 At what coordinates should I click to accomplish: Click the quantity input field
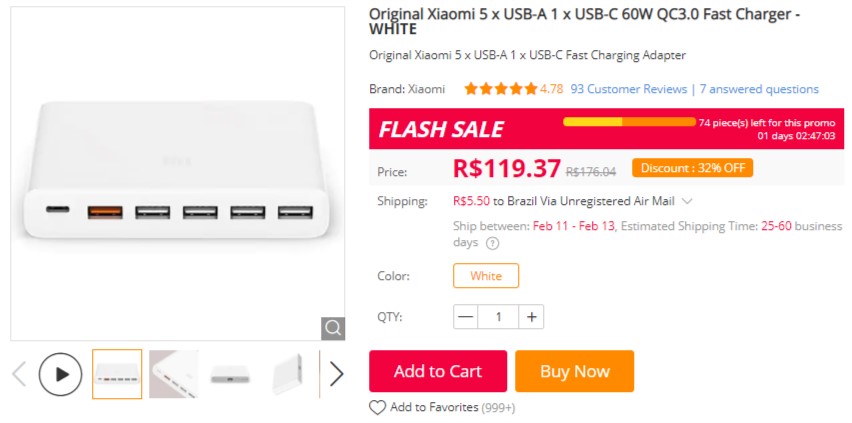pyautogui.click(x=498, y=317)
